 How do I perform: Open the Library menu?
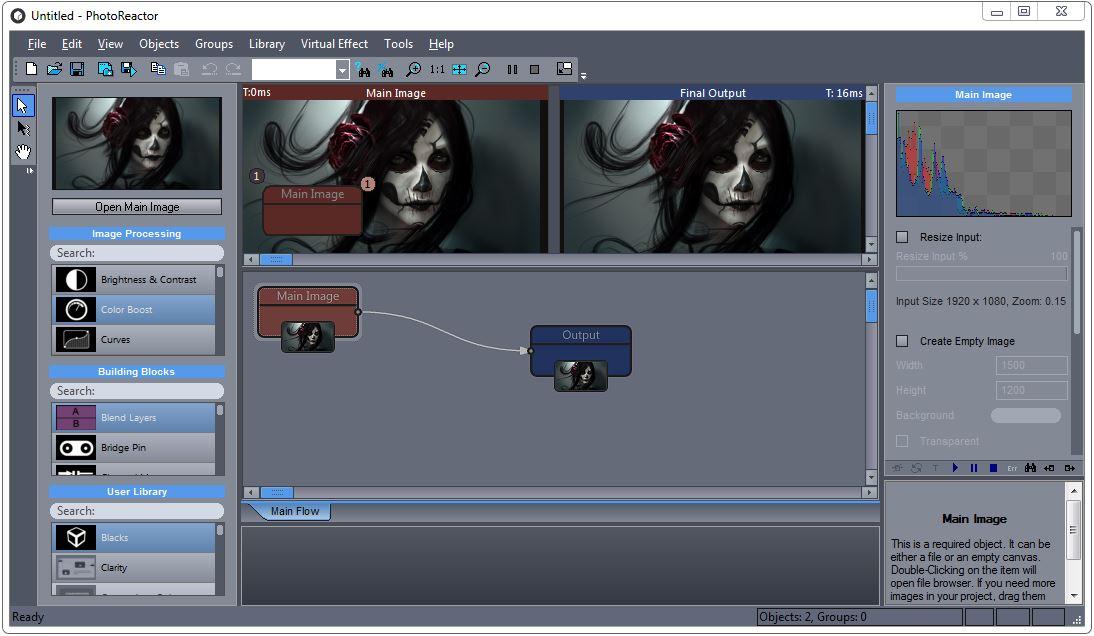click(267, 44)
